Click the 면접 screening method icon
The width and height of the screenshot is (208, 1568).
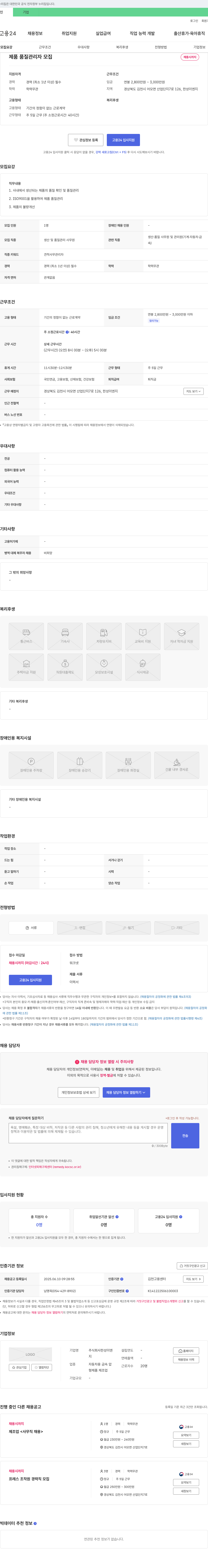coord(80,928)
